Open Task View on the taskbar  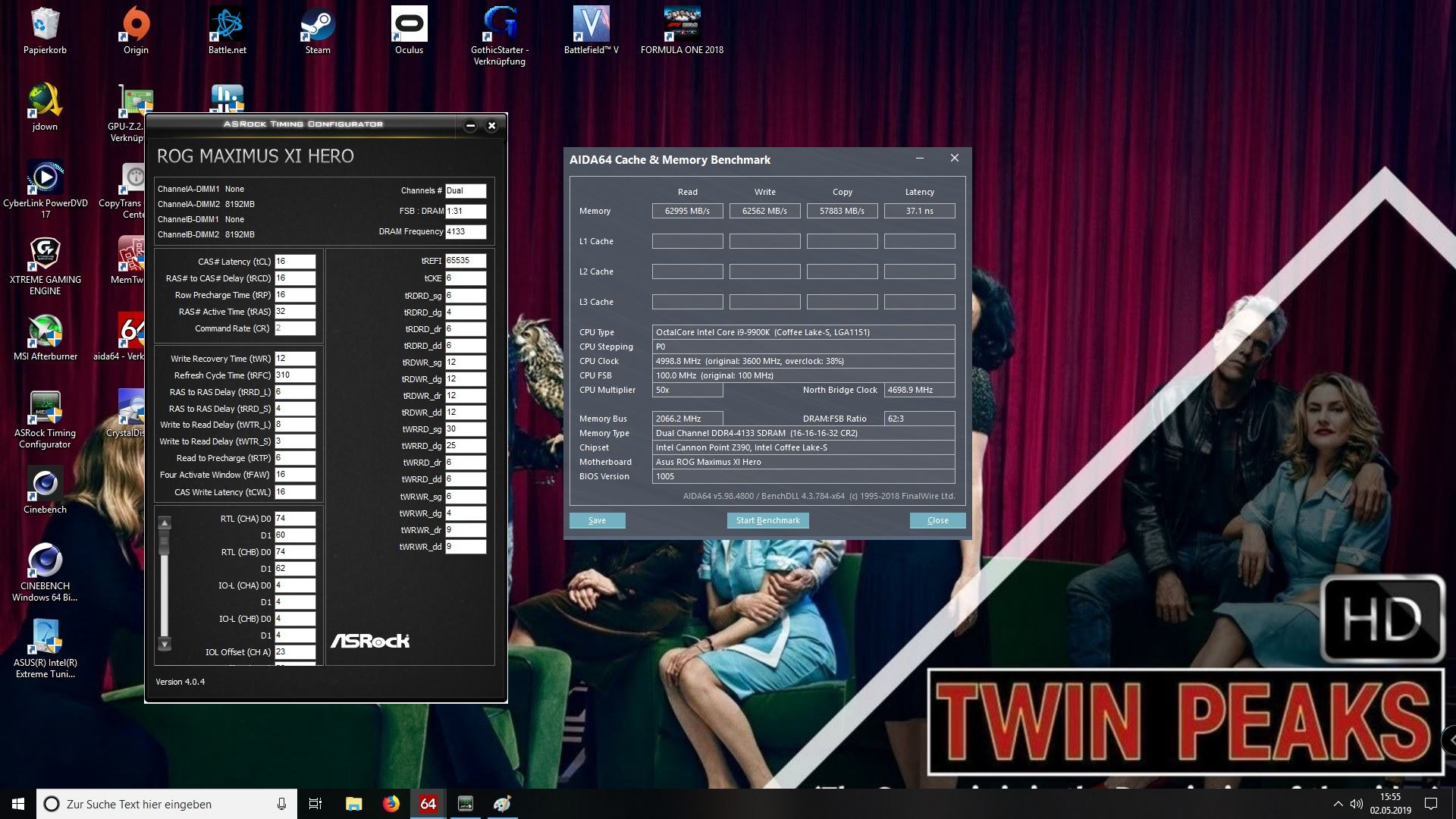click(315, 804)
